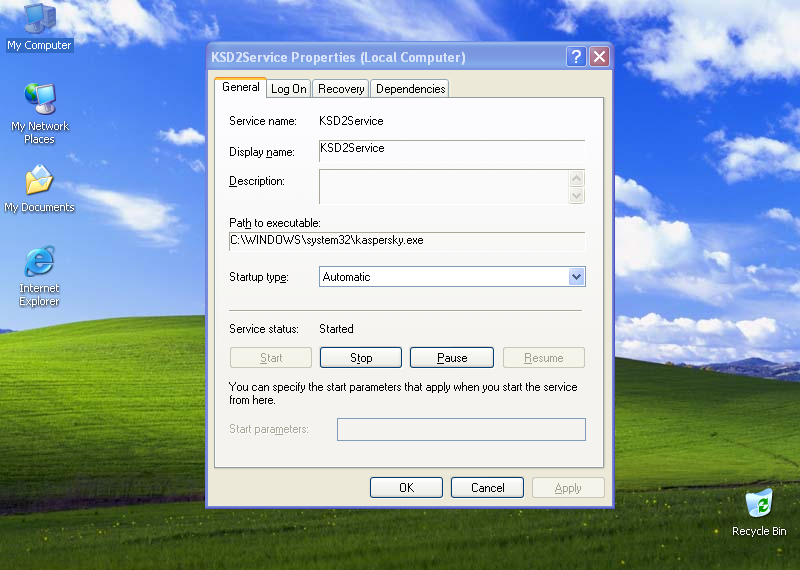Open the My Computer desktop icon
Image resolution: width=800 pixels, height=570 pixels.
39,19
